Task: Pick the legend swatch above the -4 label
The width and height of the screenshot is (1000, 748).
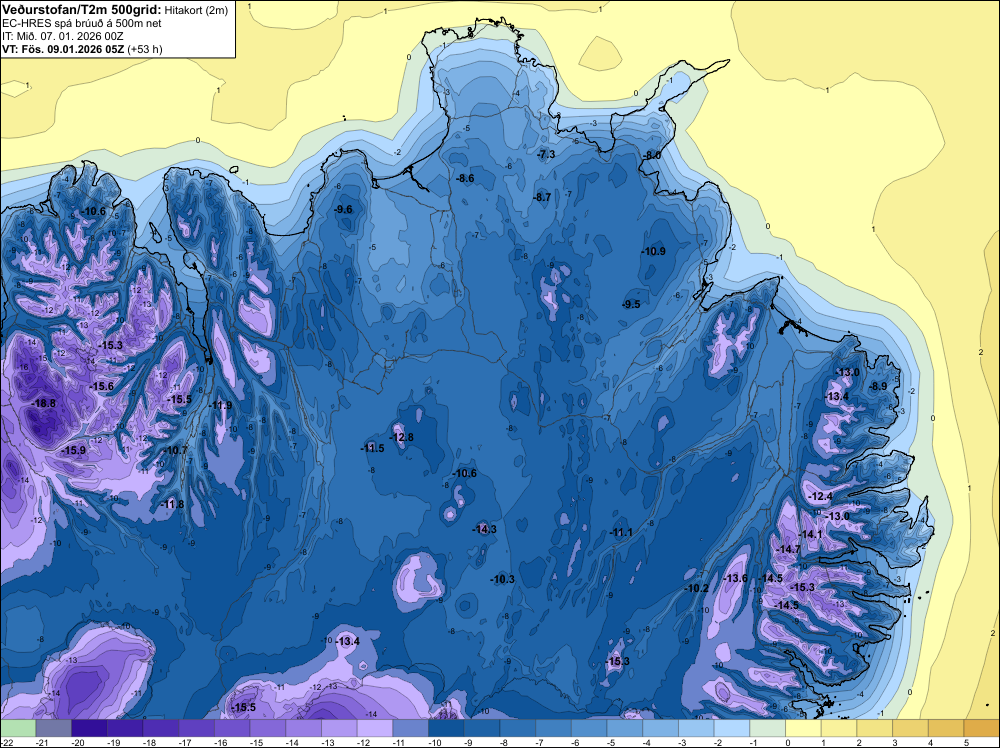Action: coord(661,728)
